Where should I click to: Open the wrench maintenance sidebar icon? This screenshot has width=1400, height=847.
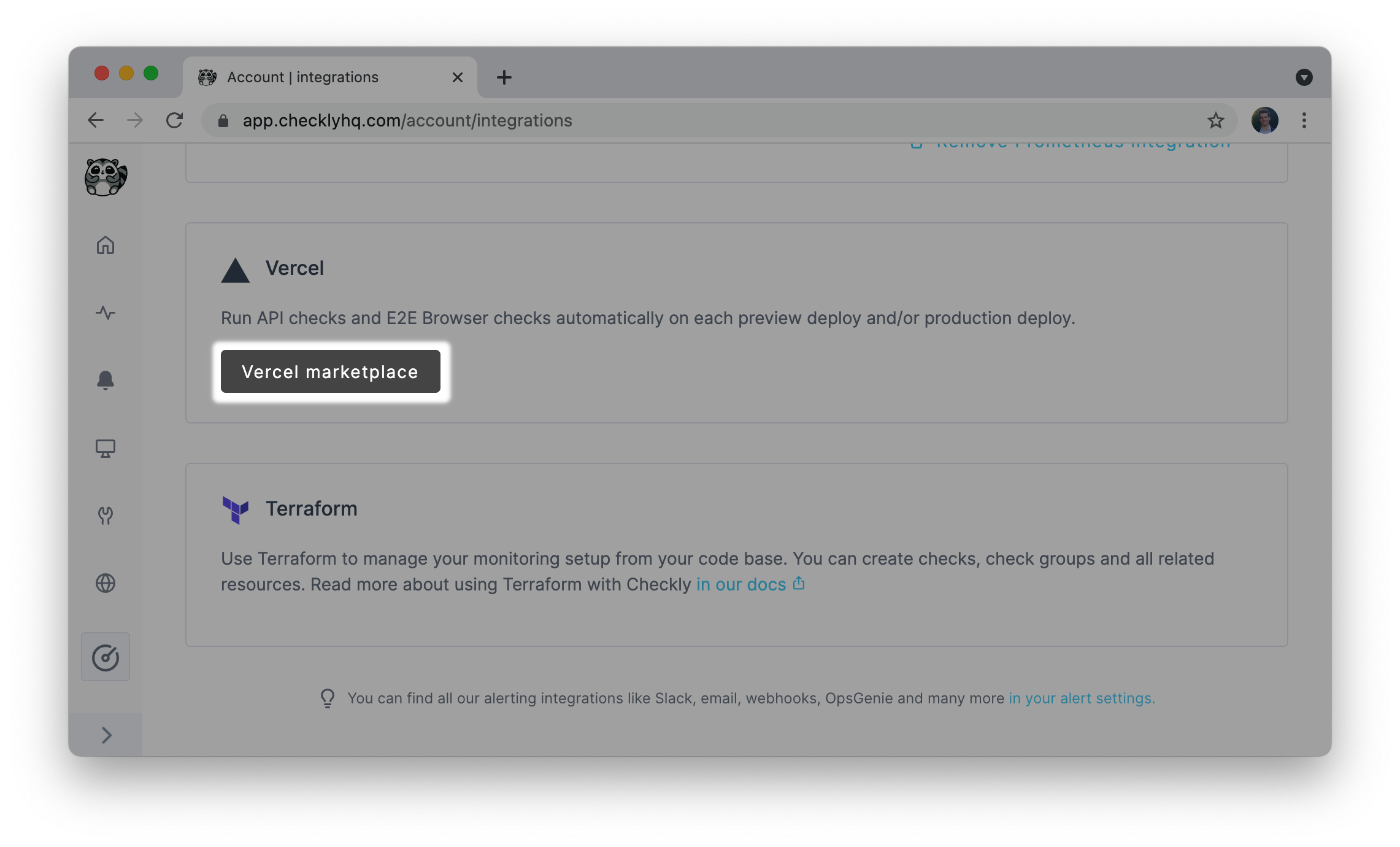106,516
